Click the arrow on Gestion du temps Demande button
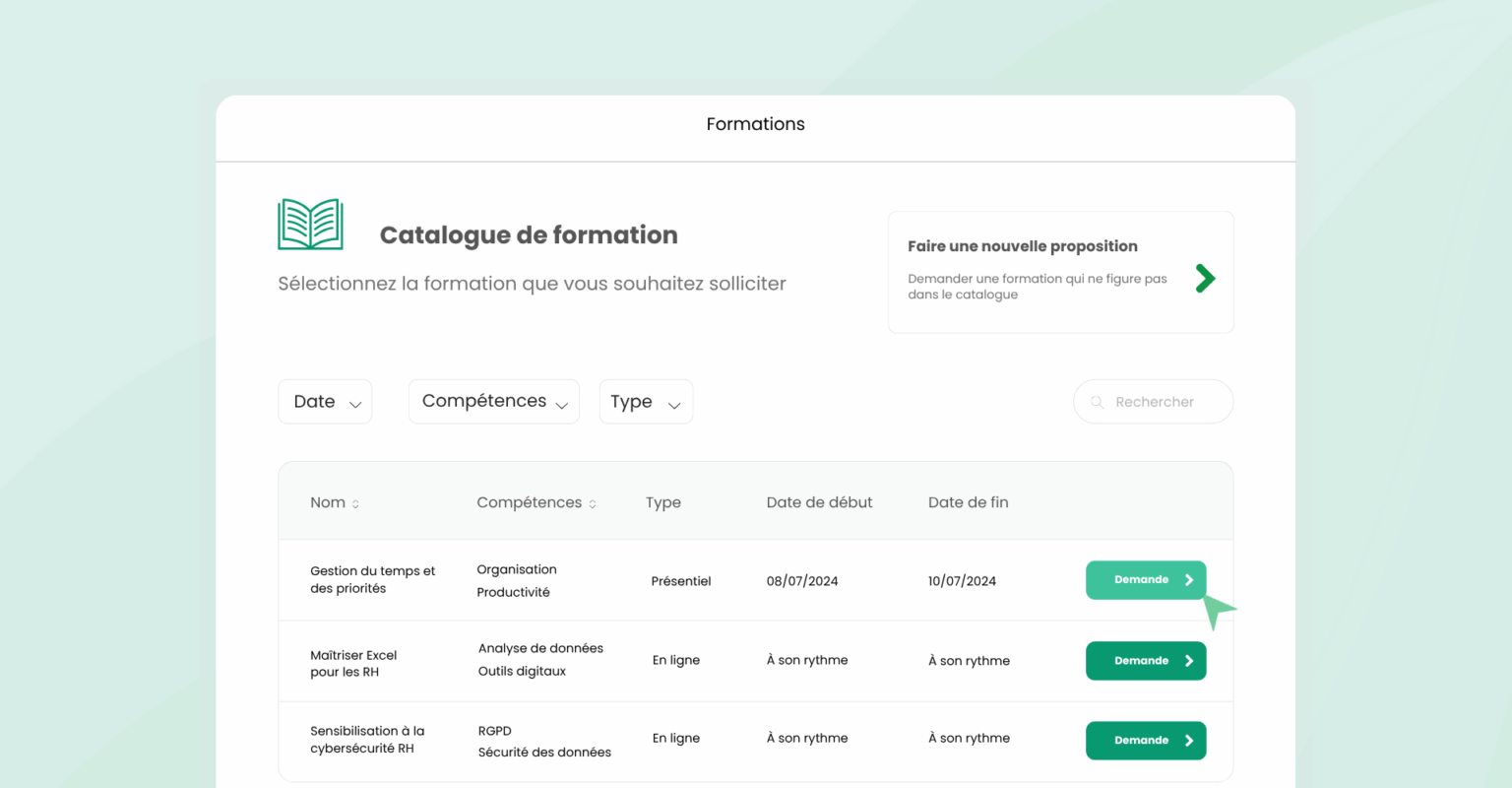 pyautogui.click(x=1189, y=580)
